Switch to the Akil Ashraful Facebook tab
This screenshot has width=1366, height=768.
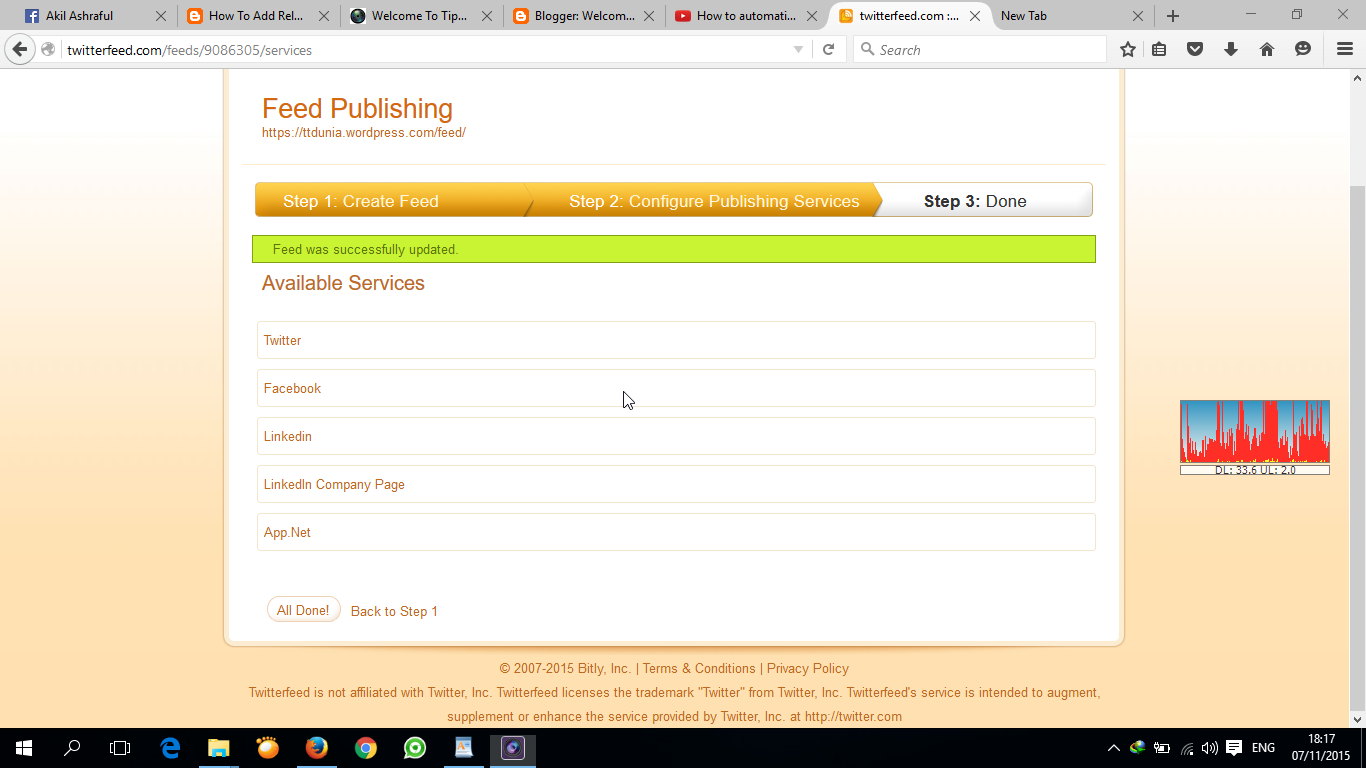pyautogui.click(x=96, y=16)
